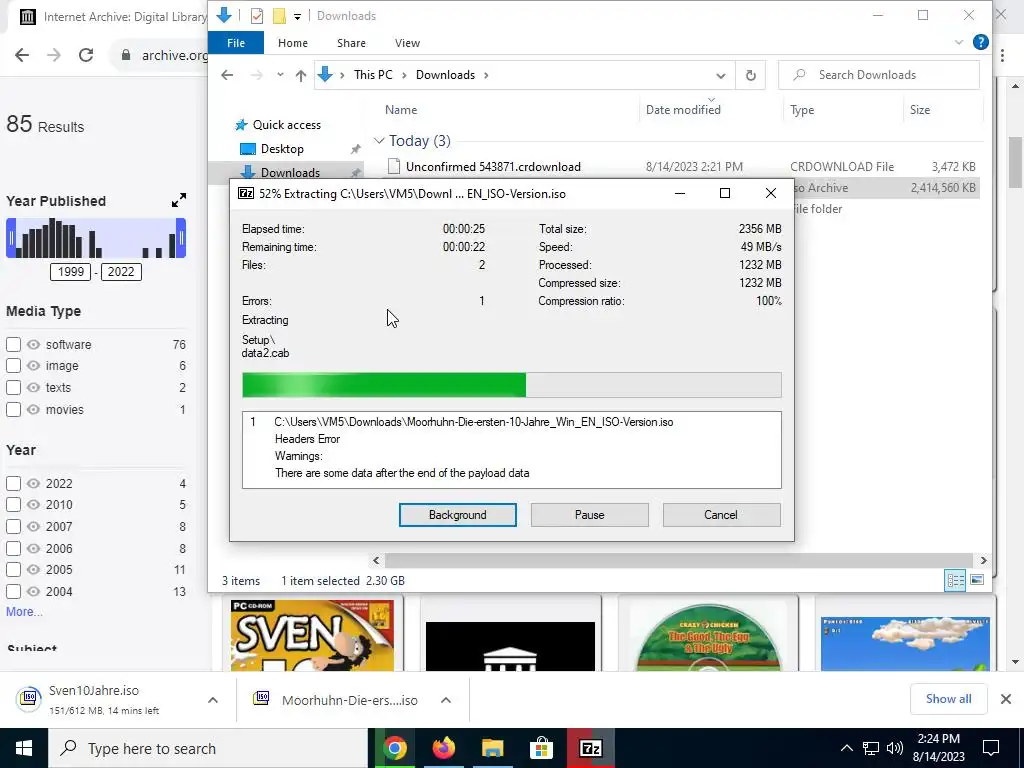Cancel the 7-Zip extraction

721,515
